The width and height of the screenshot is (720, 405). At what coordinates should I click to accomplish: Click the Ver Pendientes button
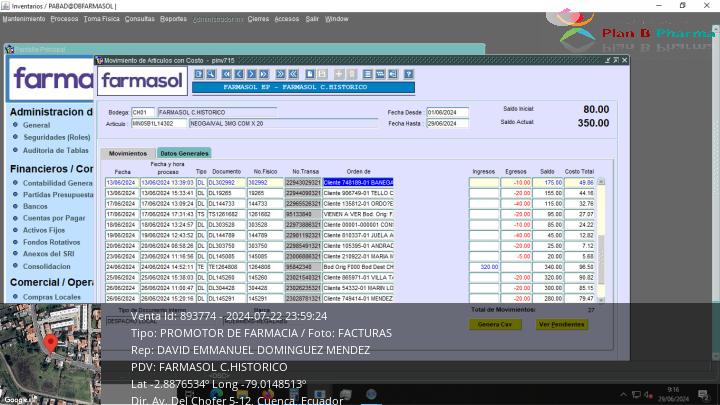(562, 324)
